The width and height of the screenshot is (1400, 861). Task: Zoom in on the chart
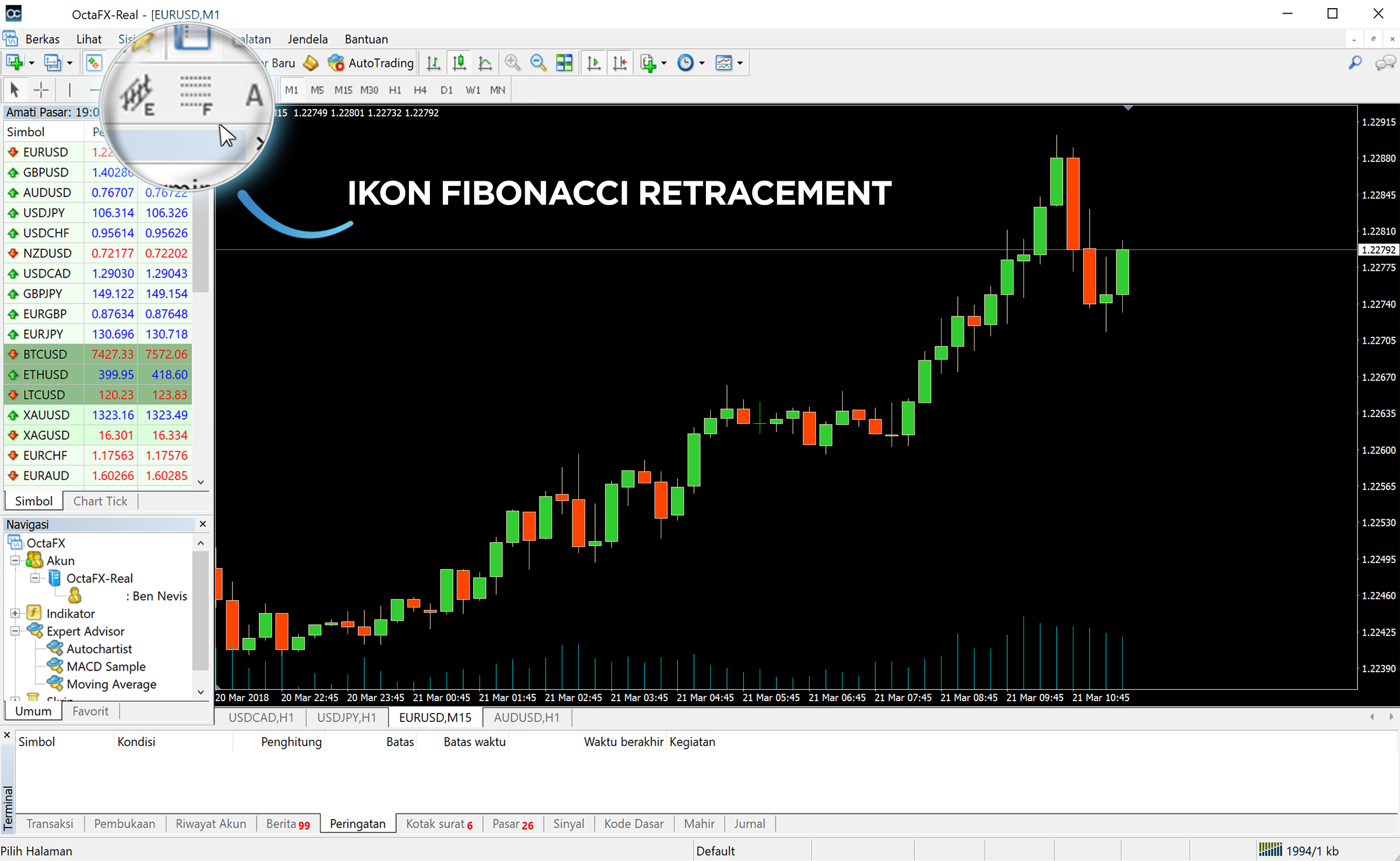click(x=512, y=62)
